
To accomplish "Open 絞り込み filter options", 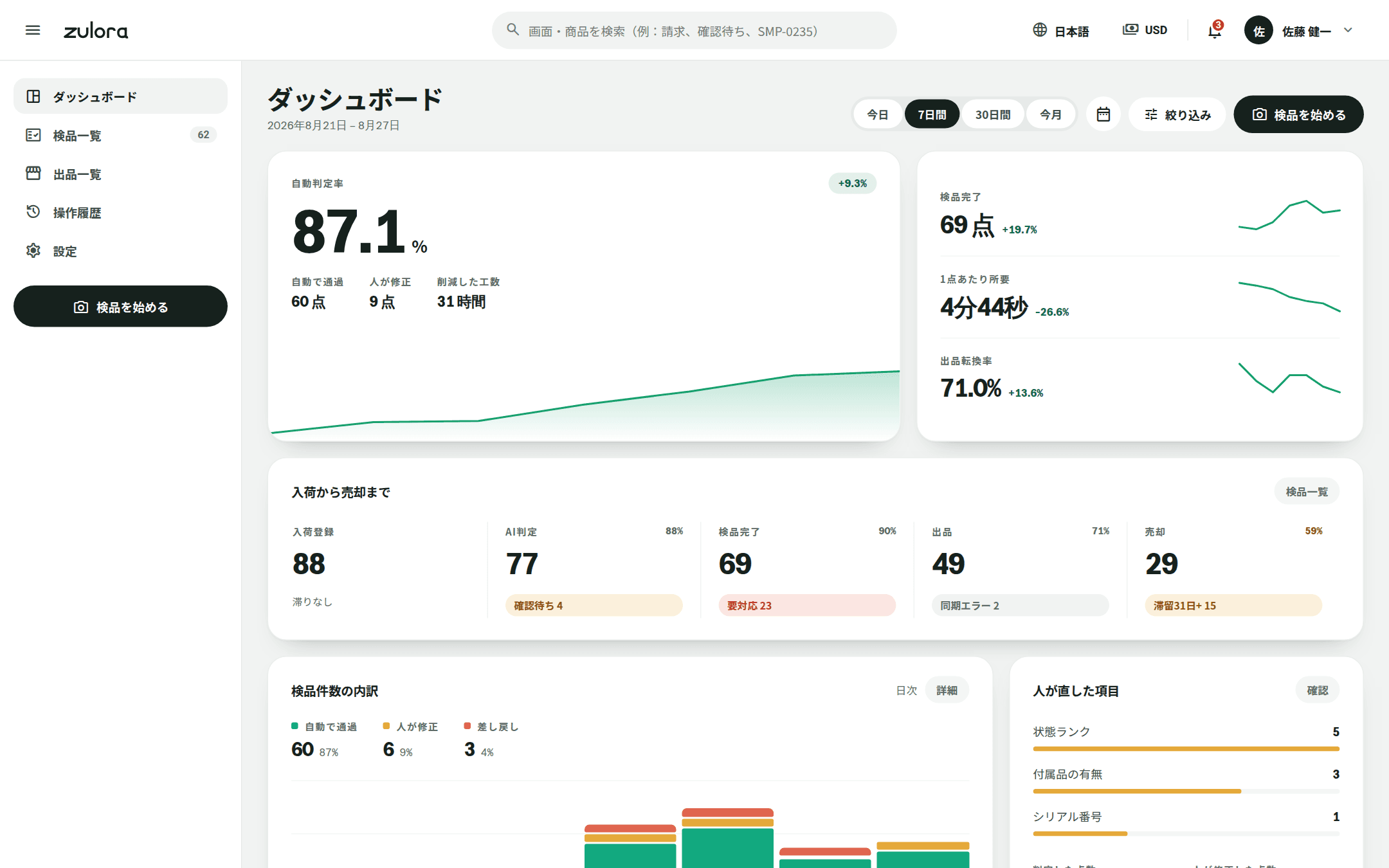I will coord(1177,114).
